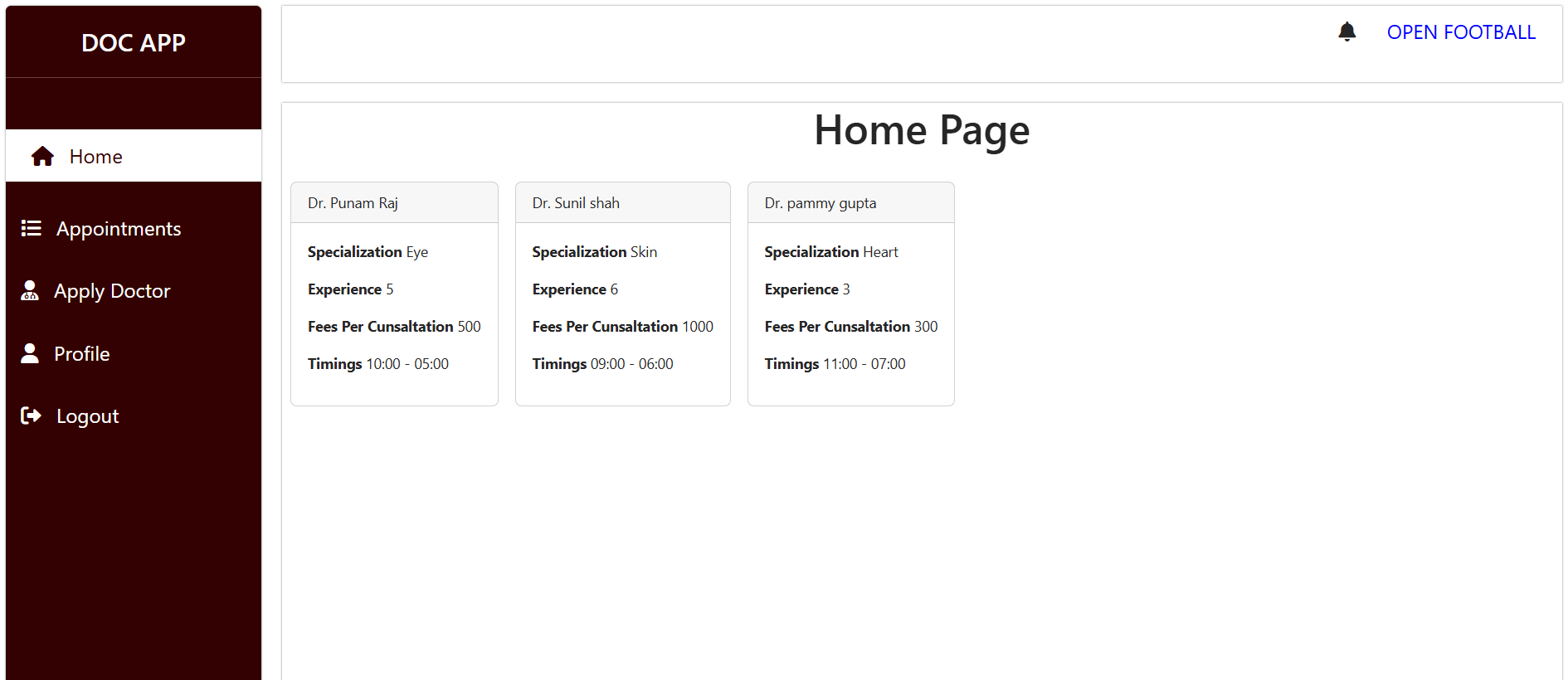Click 'Fees Per Cunsaltation 300' text

pos(851,327)
